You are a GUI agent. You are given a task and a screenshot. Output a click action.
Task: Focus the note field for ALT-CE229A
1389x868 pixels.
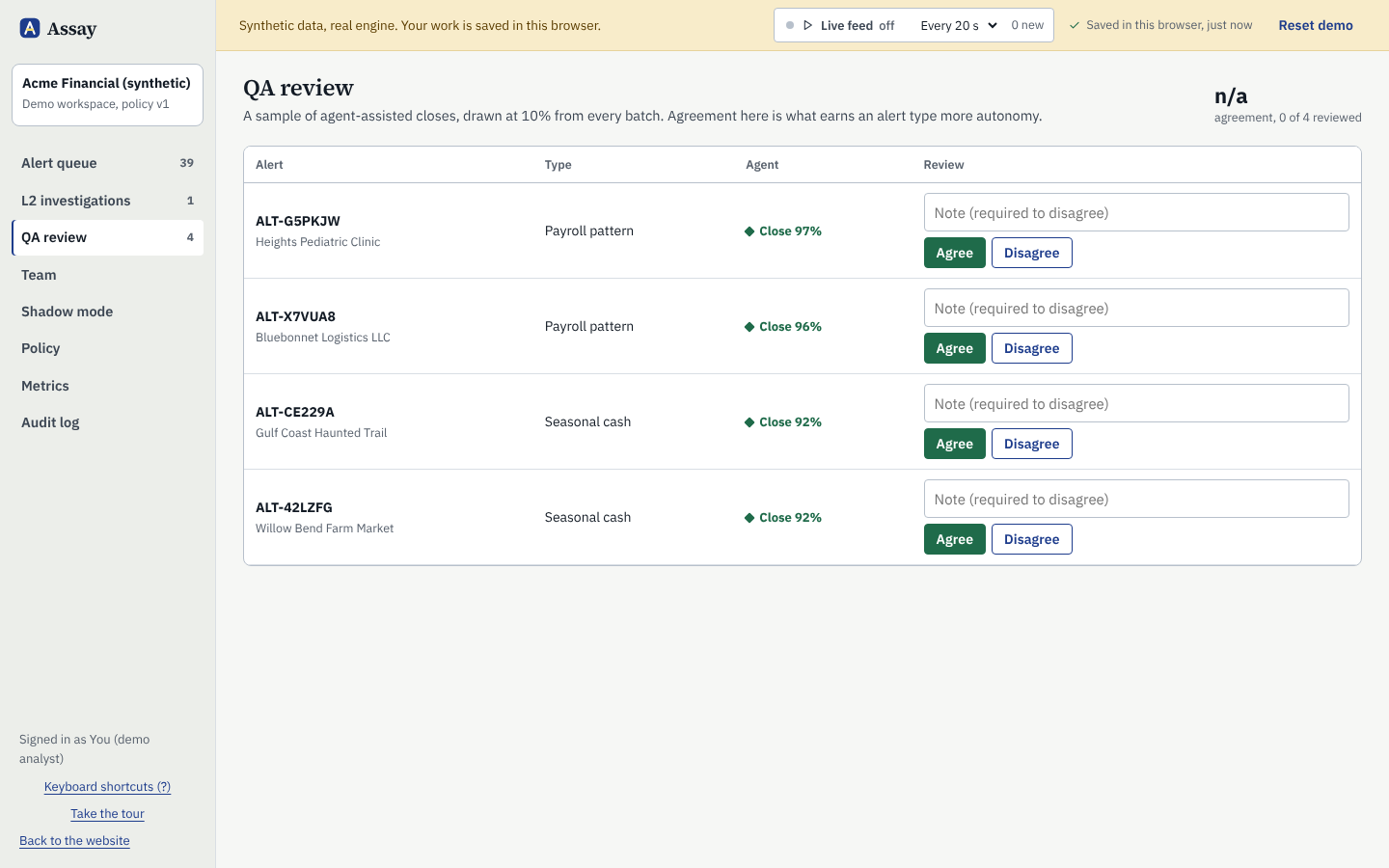(1136, 403)
